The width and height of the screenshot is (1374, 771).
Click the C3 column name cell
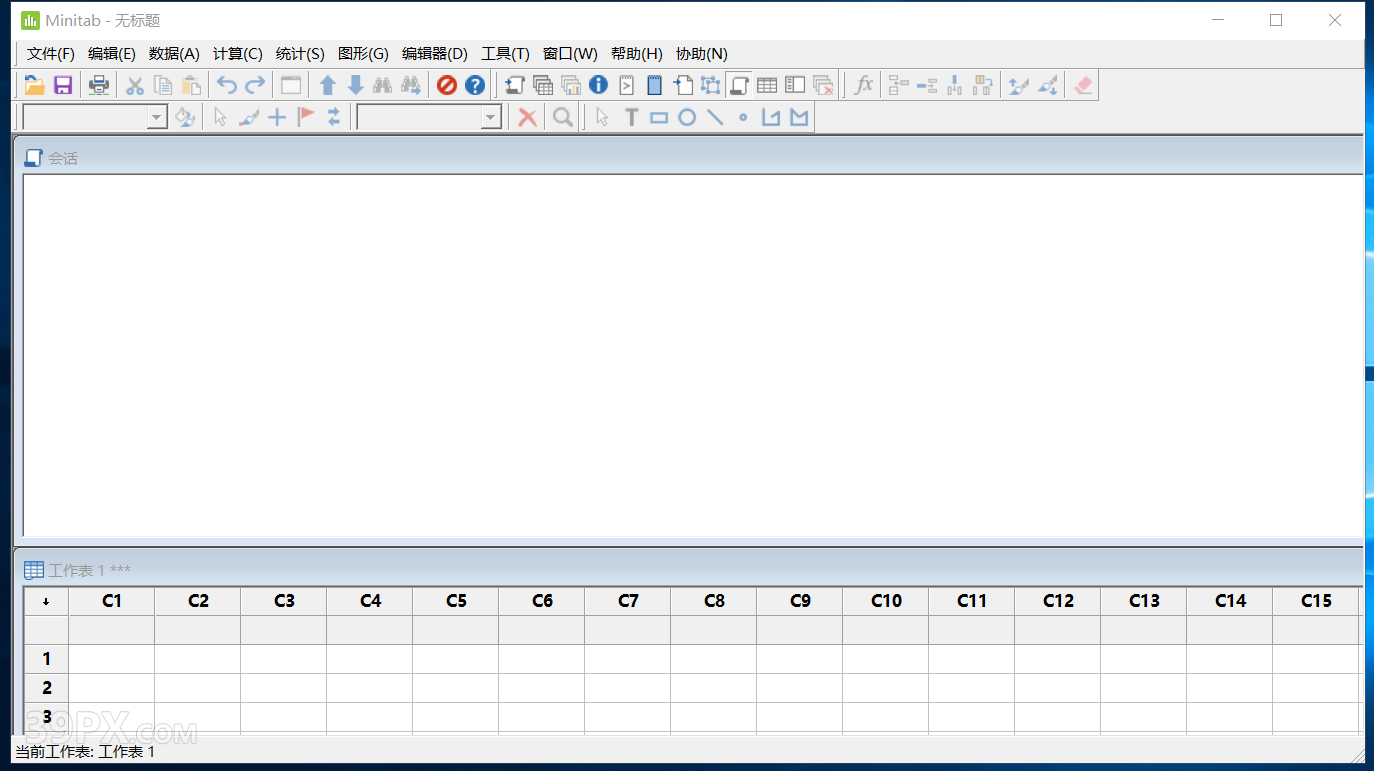click(284, 630)
